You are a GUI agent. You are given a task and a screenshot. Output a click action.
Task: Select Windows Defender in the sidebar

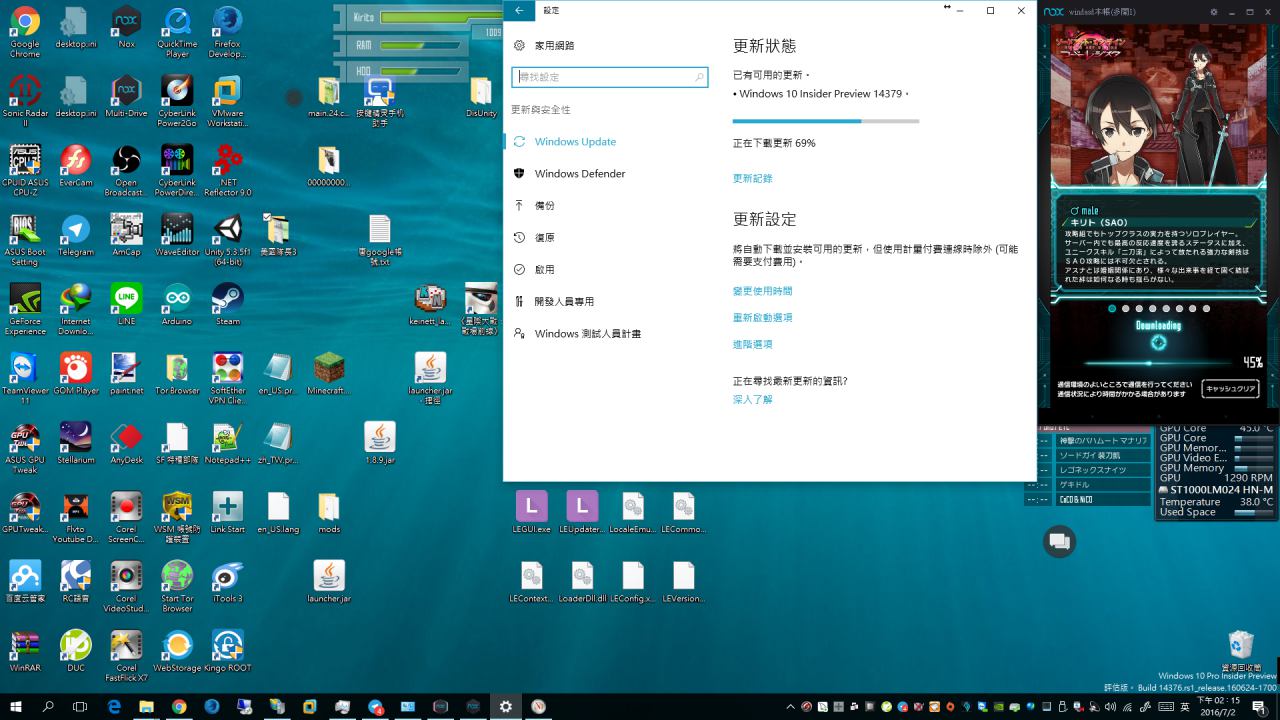click(x=579, y=174)
